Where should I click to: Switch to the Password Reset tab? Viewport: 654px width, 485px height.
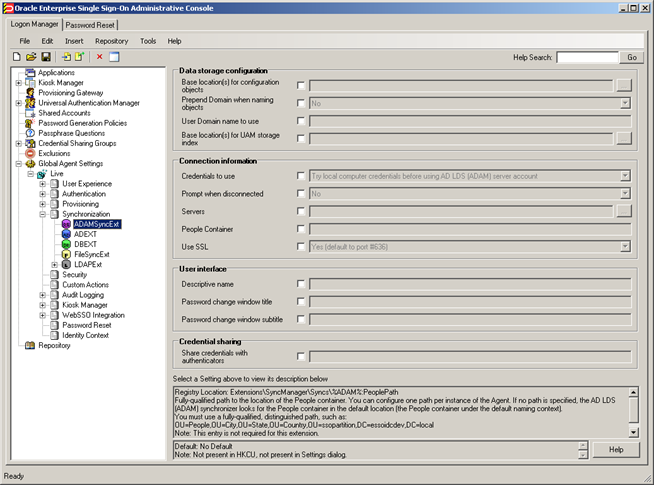coord(90,25)
